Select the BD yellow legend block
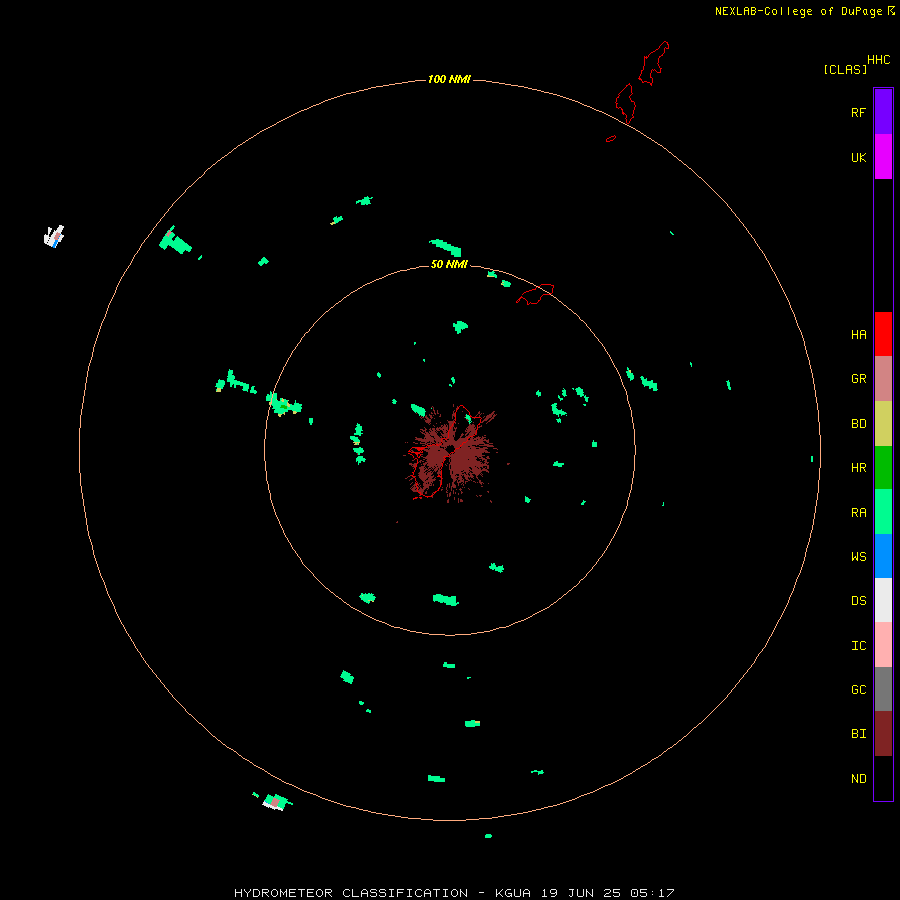900x900 pixels. (883, 424)
